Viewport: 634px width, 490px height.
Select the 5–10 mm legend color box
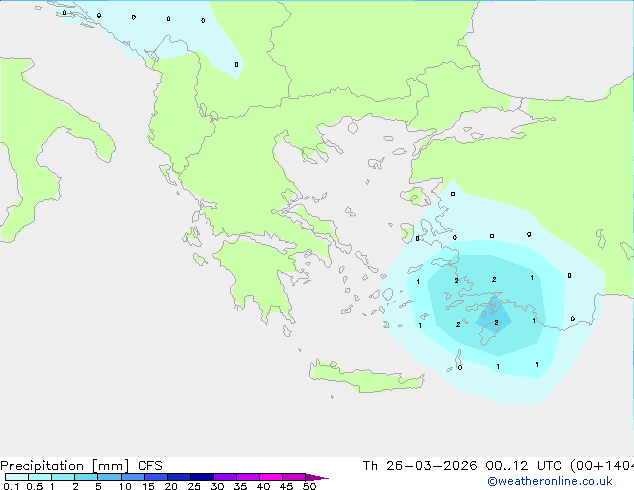point(109,477)
